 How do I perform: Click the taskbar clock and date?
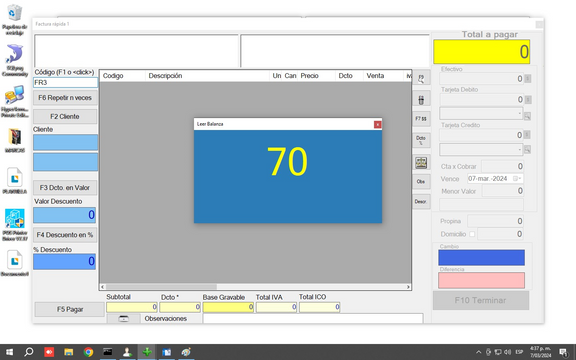(540, 352)
